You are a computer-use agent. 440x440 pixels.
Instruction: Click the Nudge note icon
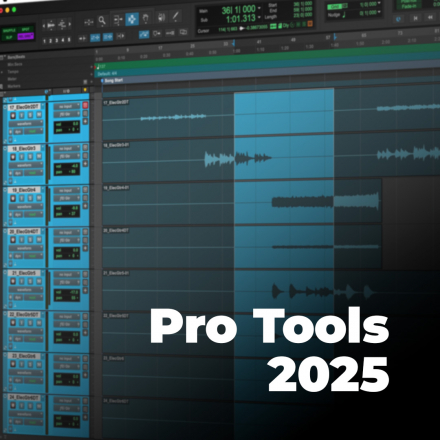(x=344, y=15)
